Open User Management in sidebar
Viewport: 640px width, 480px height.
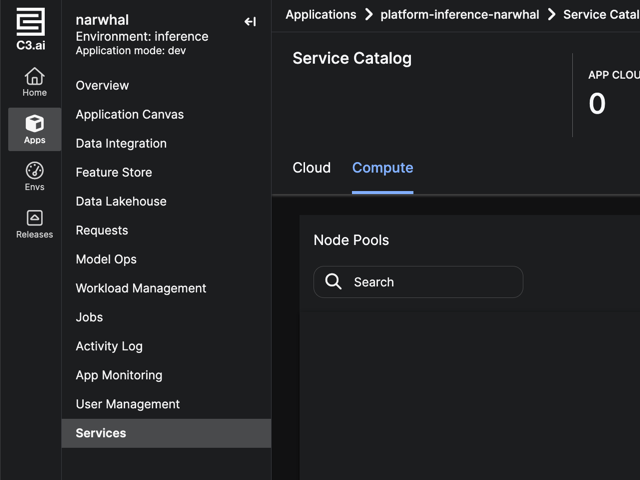(128, 404)
